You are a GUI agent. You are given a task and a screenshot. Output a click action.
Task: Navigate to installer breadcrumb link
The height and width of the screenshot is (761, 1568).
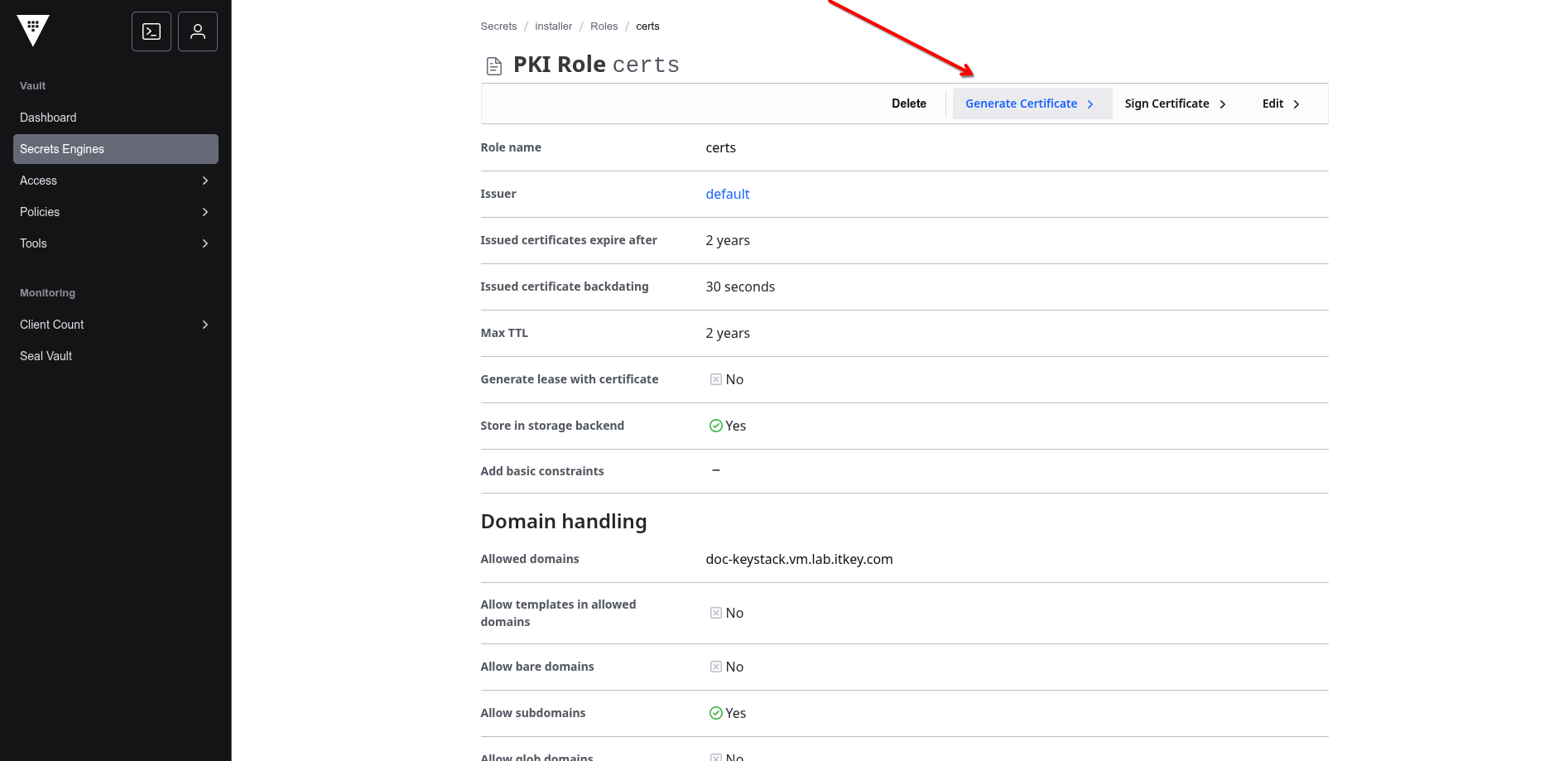click(x=553, y=26)
